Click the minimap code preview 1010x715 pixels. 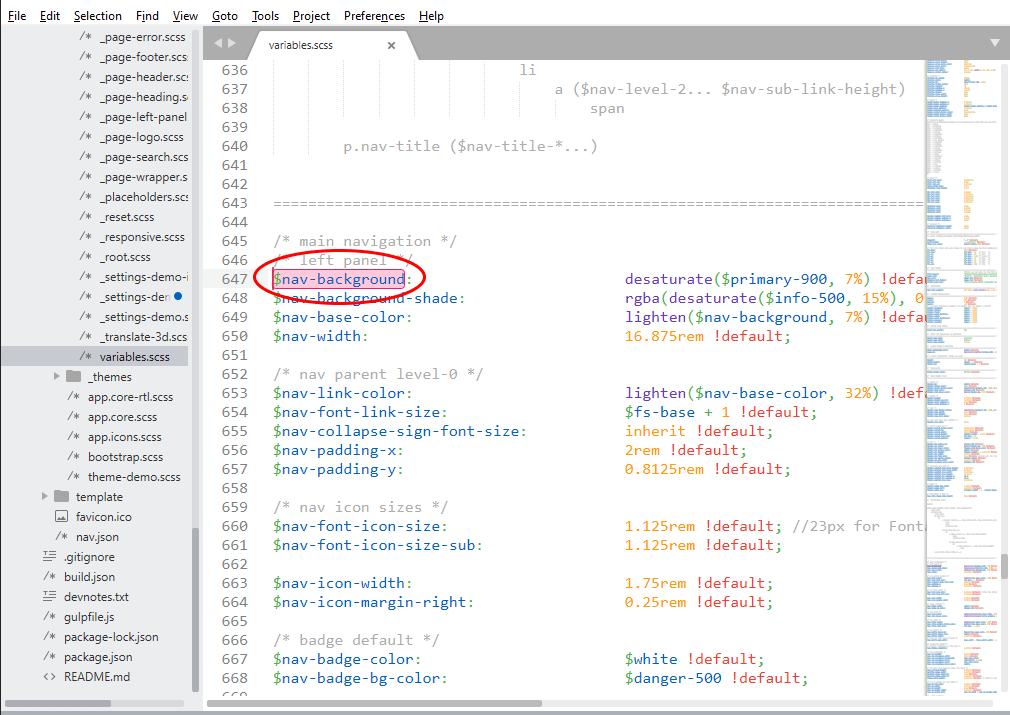[x=962, y=300]
